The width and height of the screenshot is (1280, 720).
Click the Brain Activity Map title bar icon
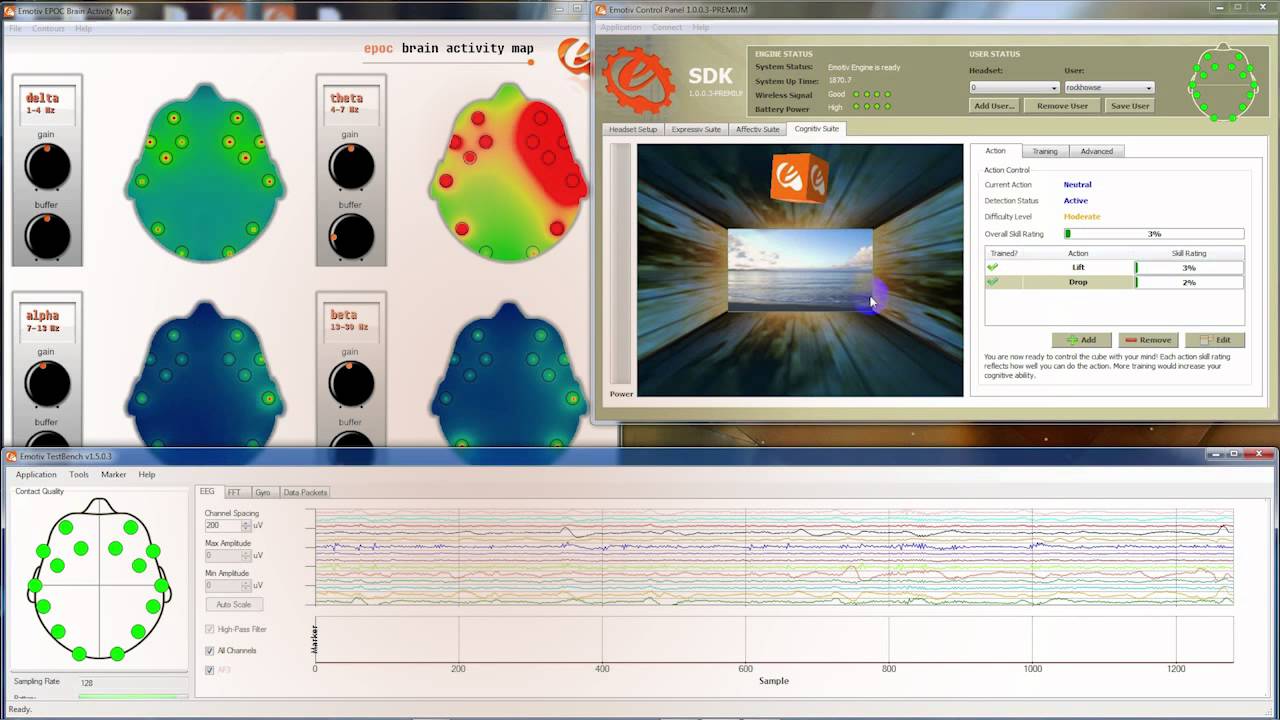[9, 11]
